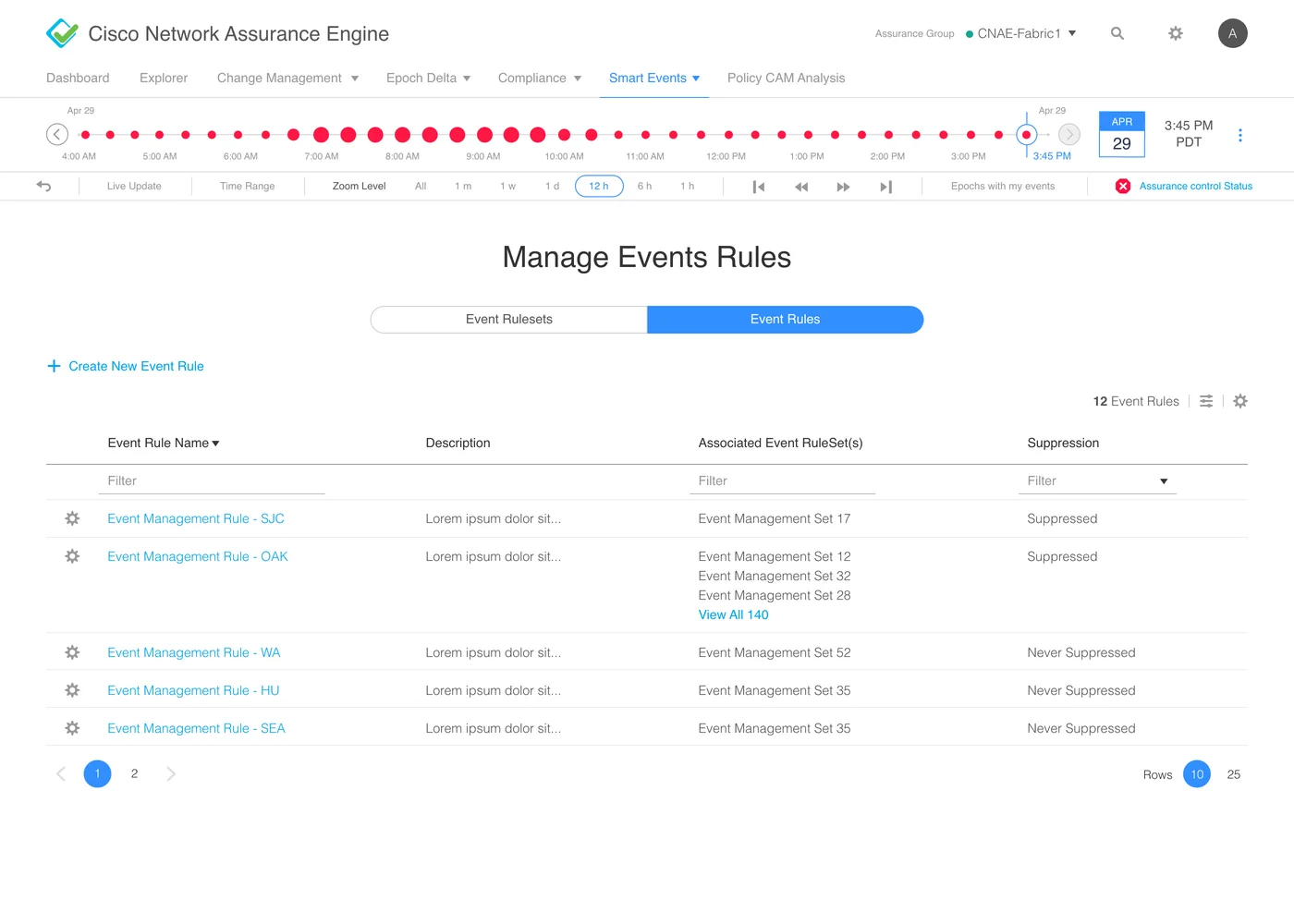Expand the Epoch Delta menu
Viewport: 1294px width, 924px height.
click(x=428, y=79)
